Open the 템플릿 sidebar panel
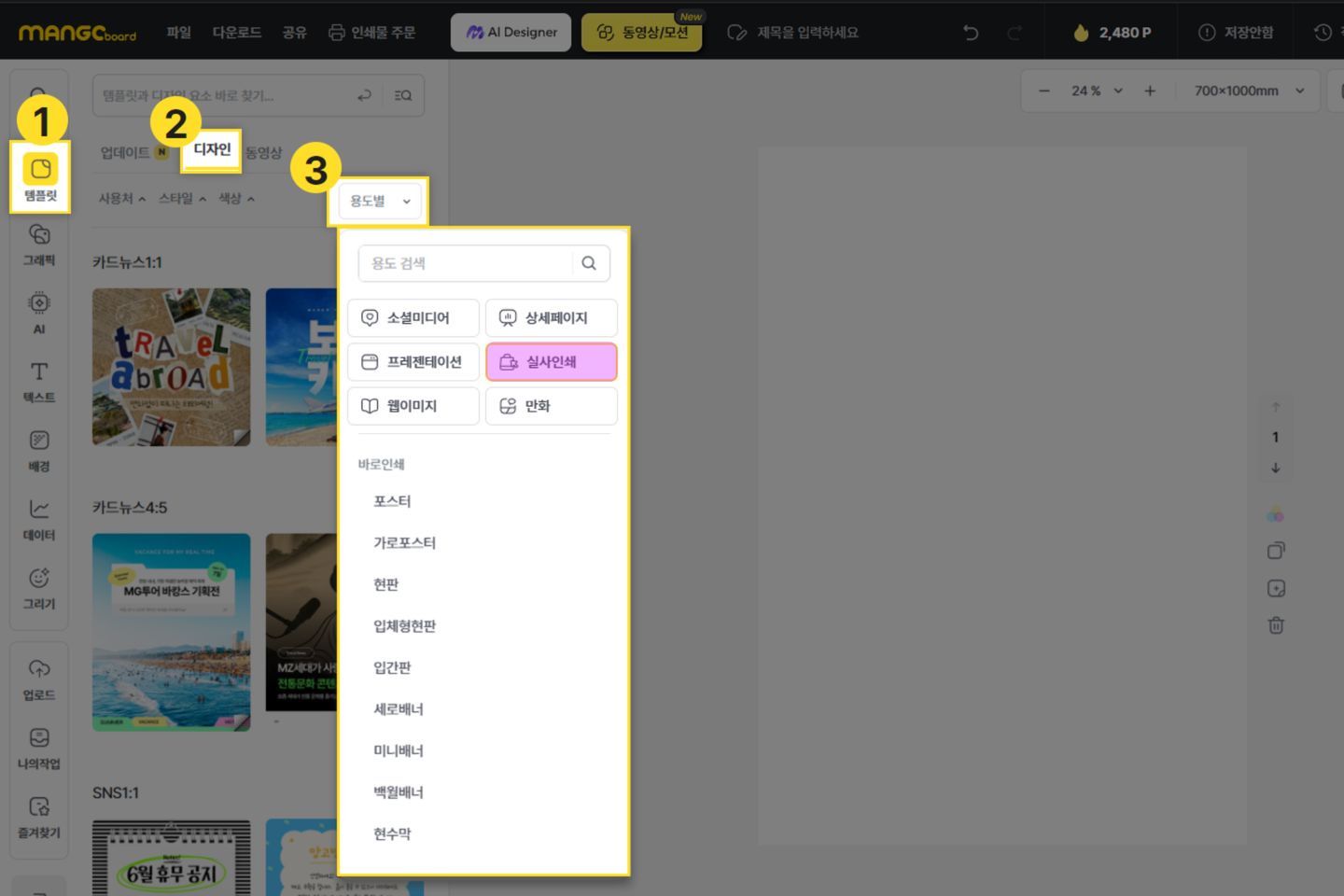Image resolution: width=1344 pixels, height=896 pixels. [40, 176]
